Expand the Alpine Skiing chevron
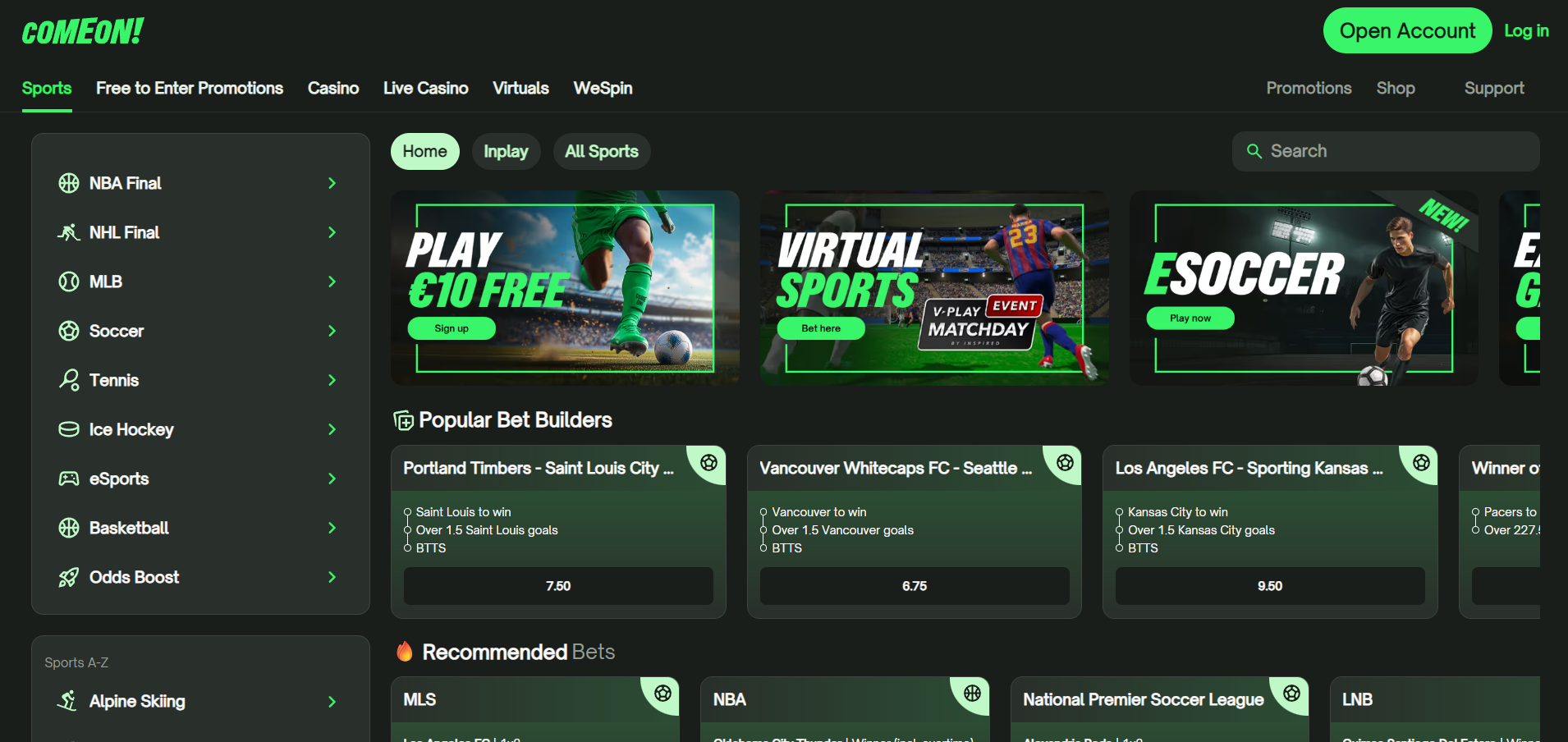 (x=332, y=702)
